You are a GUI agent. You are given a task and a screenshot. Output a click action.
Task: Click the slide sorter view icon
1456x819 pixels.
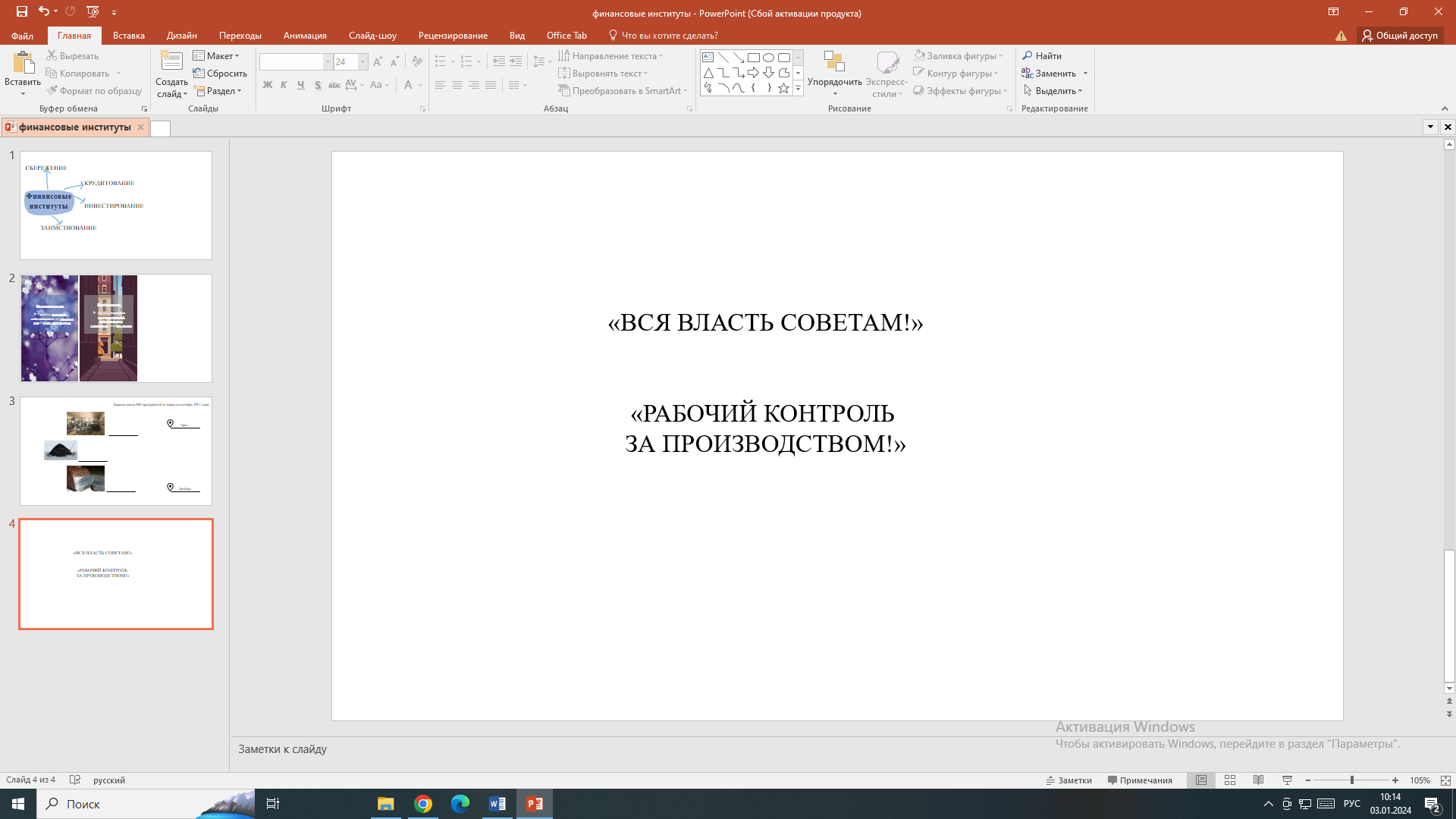1230,780
